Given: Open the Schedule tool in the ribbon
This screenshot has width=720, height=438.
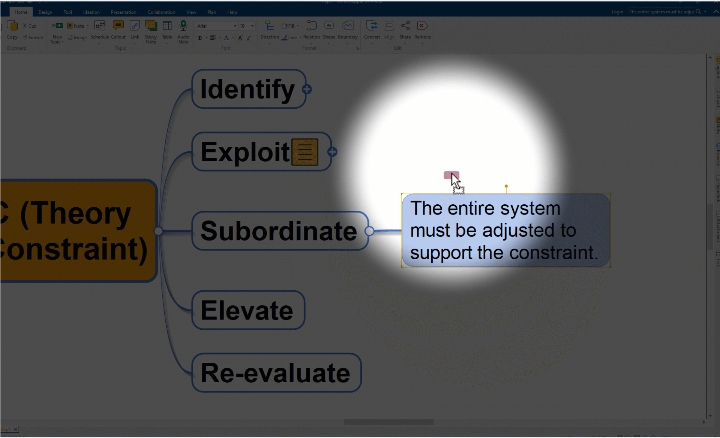Looking at the screenshot, I should pos(100,26).
